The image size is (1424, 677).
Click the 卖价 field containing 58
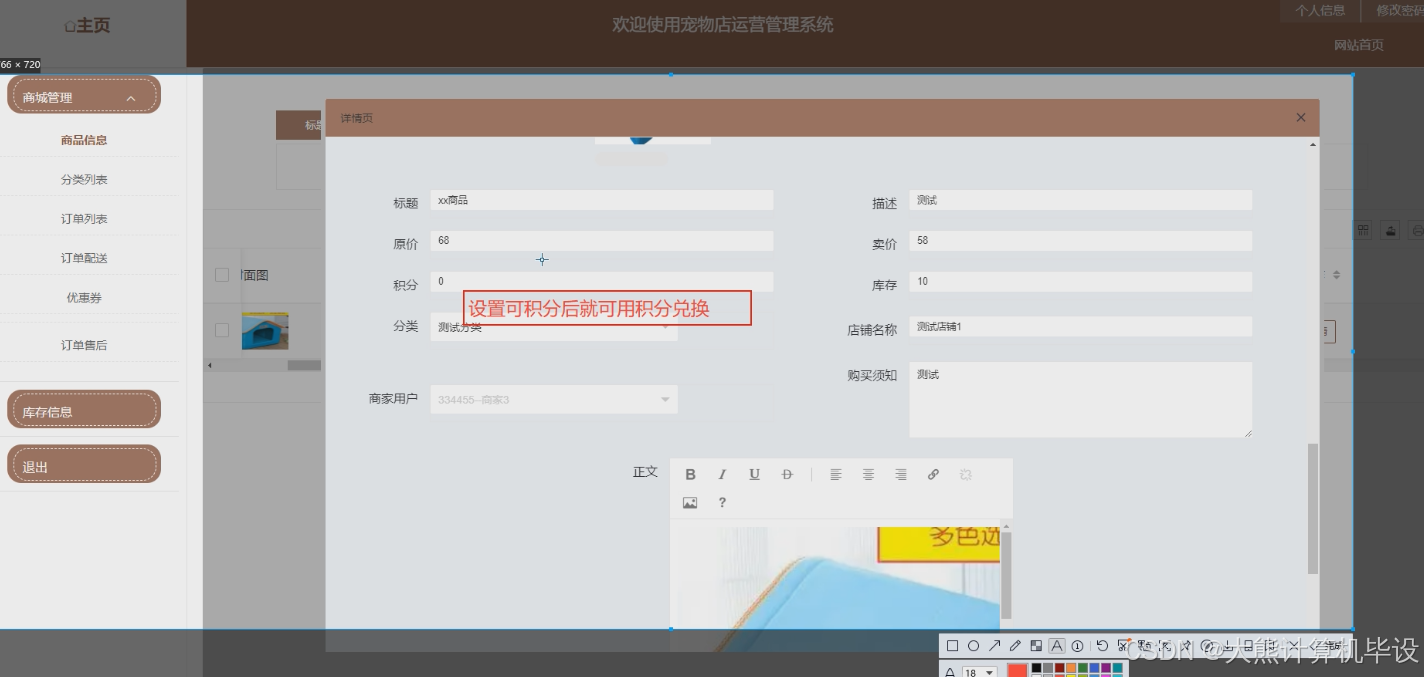coord(1080,241)
